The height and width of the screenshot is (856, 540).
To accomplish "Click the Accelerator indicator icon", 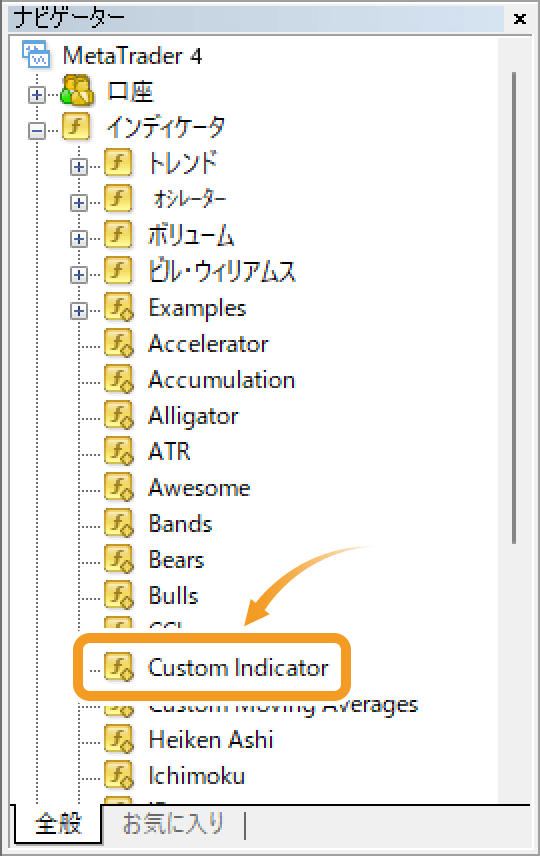I will point(118,343).
